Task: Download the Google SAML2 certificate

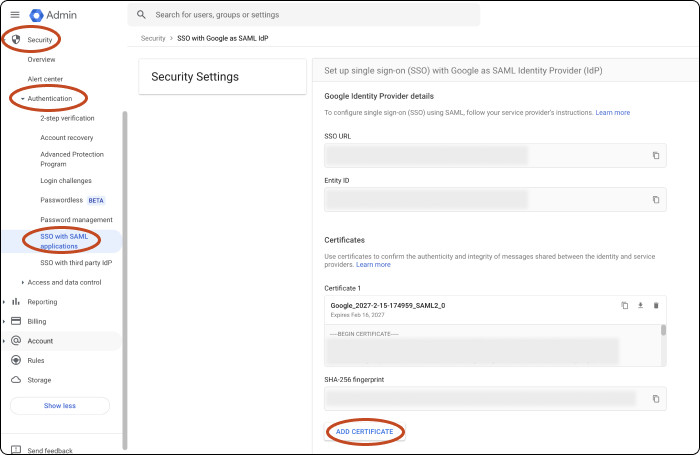Action: pyautogui.click(x=640, y=305)
